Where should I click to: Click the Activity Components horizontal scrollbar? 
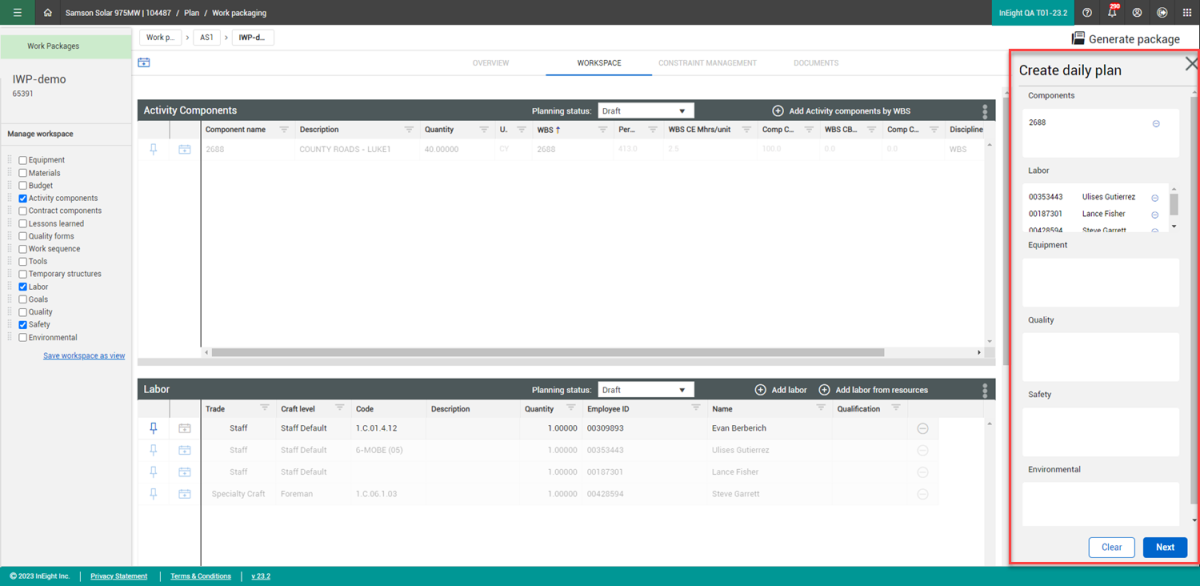click(x=548, y=352)
